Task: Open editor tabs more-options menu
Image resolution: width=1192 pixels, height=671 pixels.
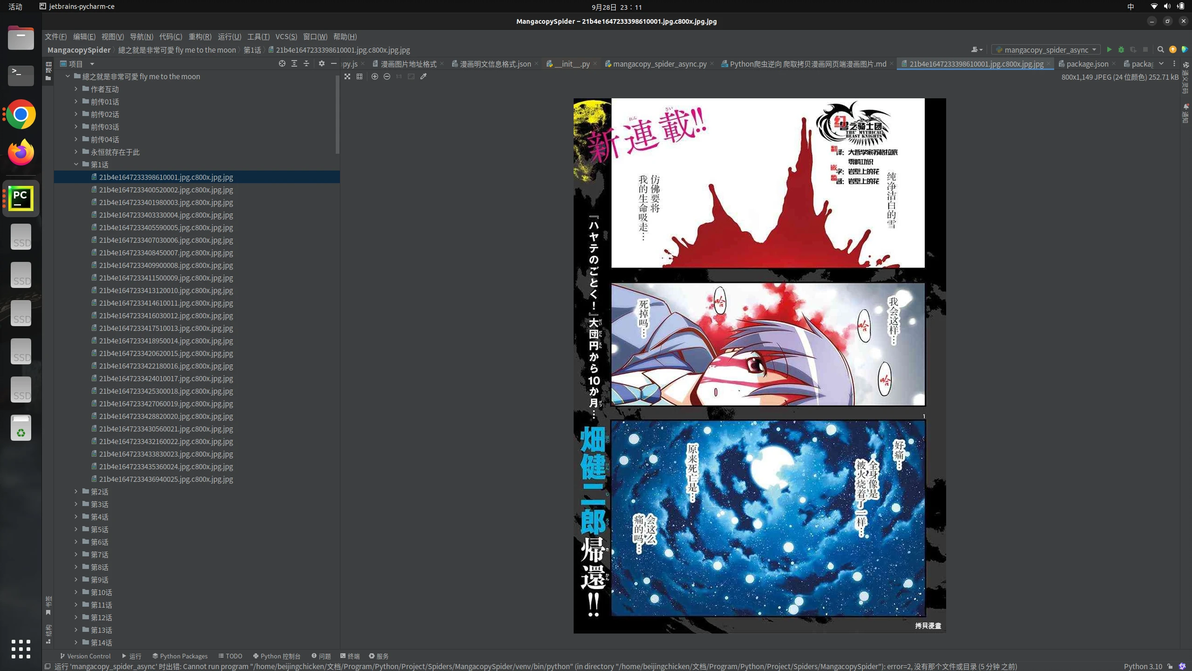Action: pyautogui.click(x=1174, y=64)
